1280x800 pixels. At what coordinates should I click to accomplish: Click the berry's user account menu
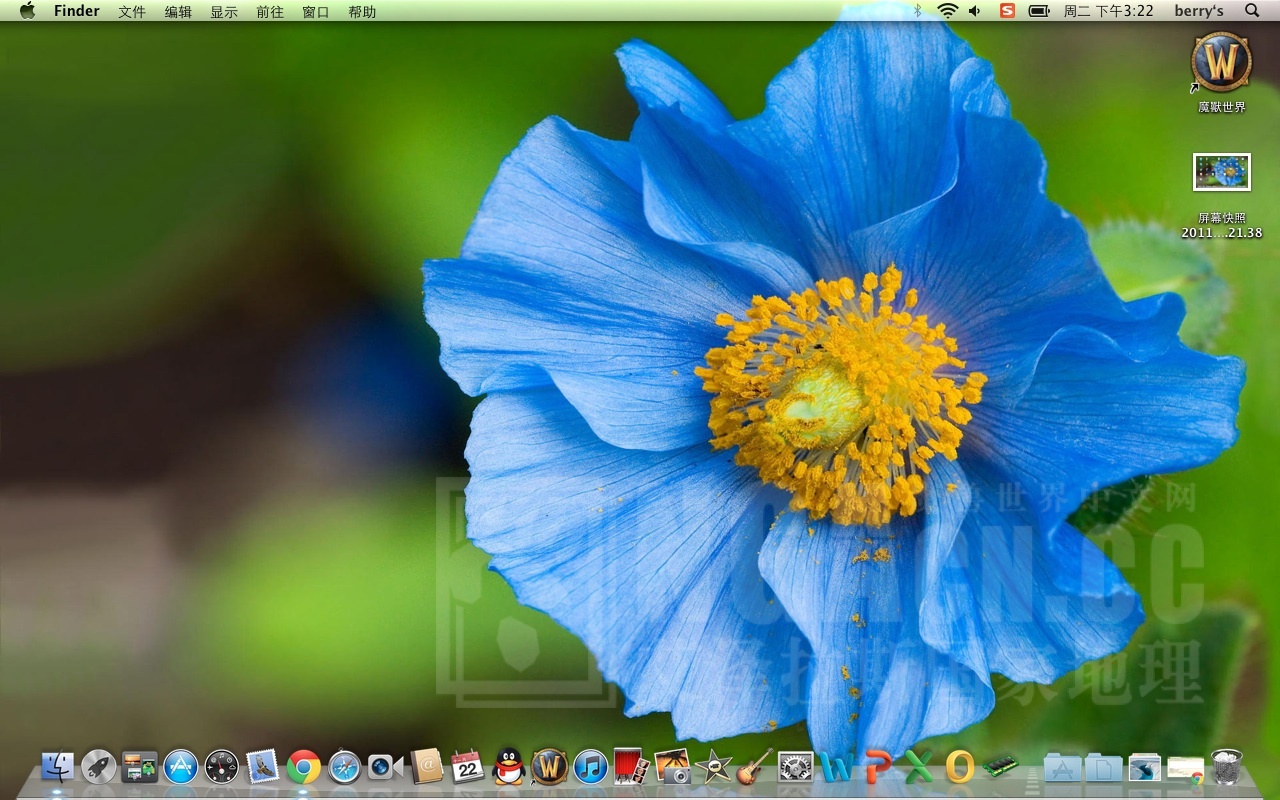[1199, 11]
